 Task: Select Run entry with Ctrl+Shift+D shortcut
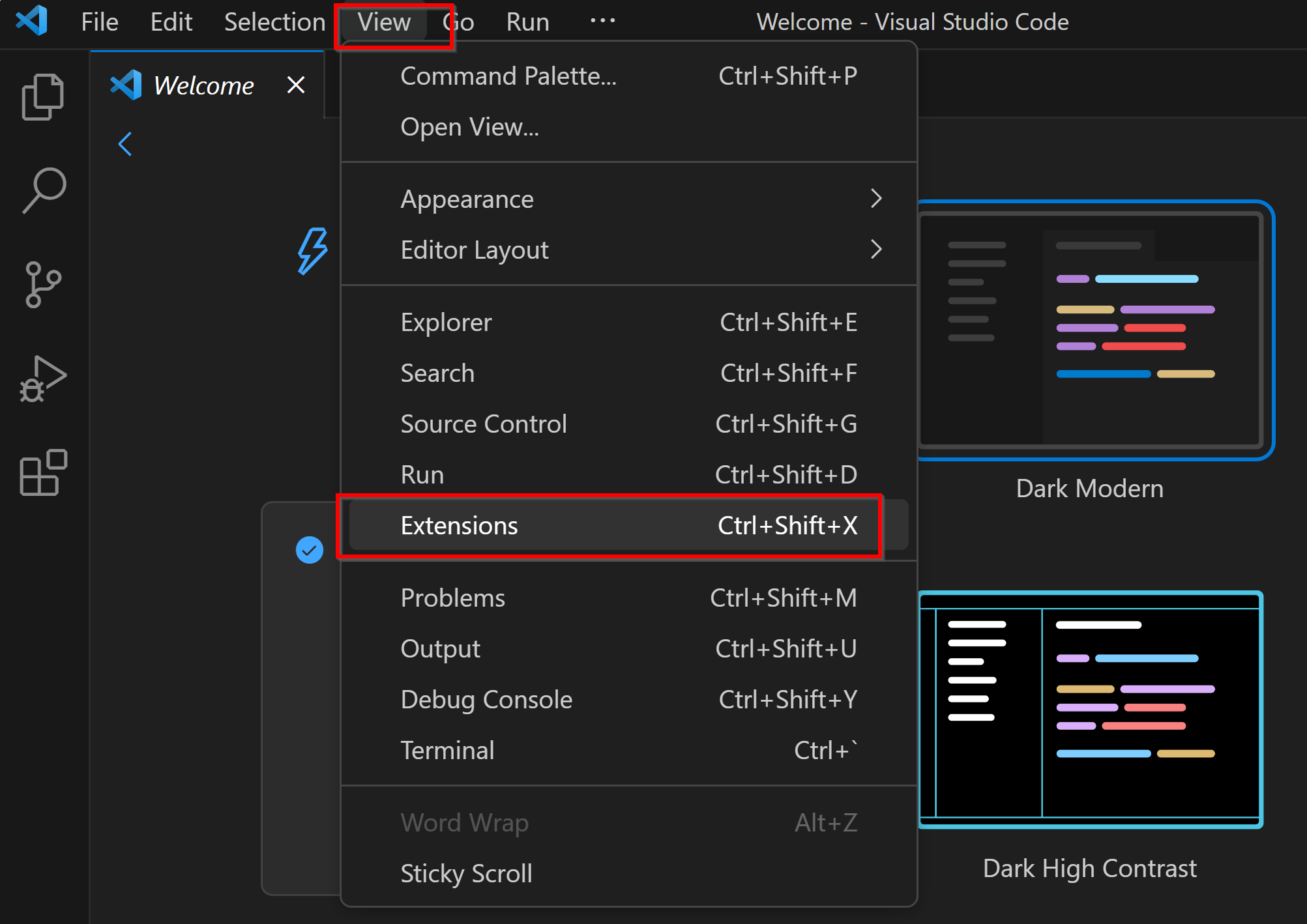pos(629,474)
